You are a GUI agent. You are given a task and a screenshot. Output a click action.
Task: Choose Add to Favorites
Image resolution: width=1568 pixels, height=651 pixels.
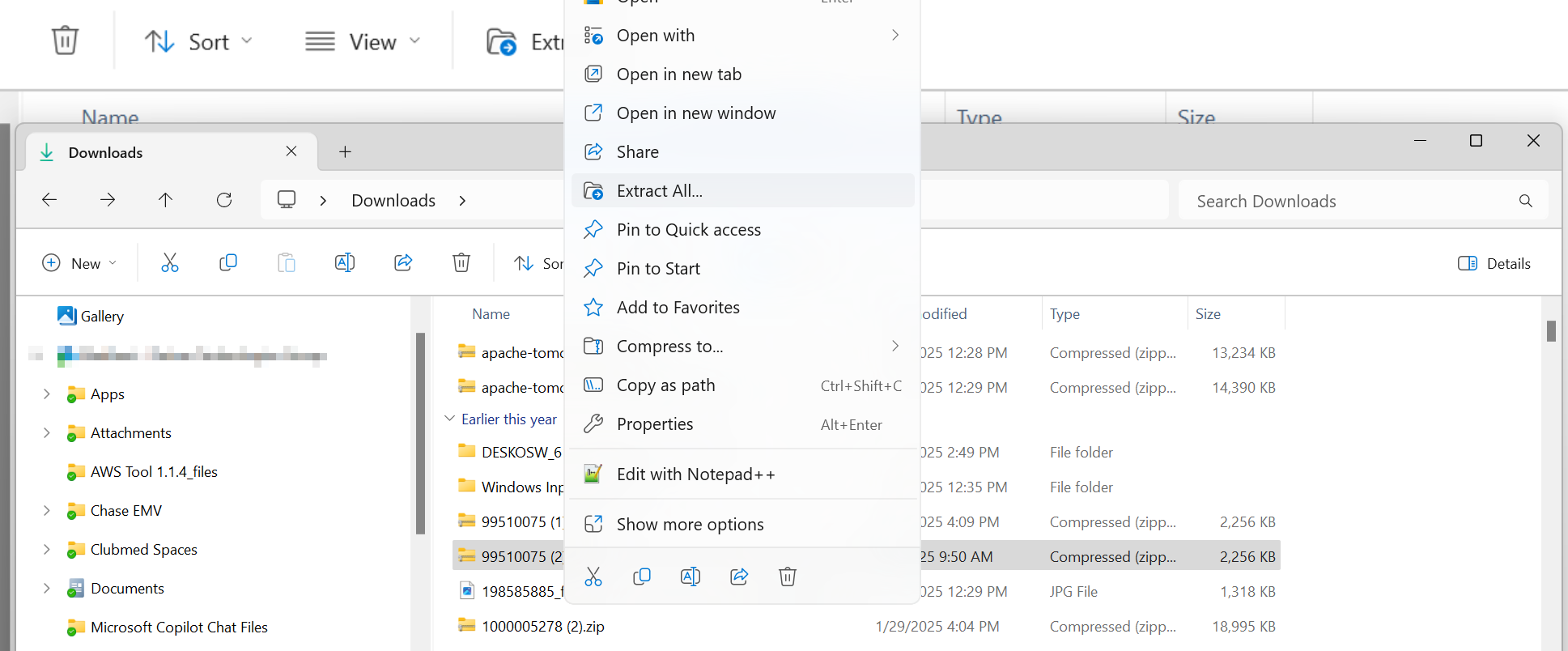[742, 307]
